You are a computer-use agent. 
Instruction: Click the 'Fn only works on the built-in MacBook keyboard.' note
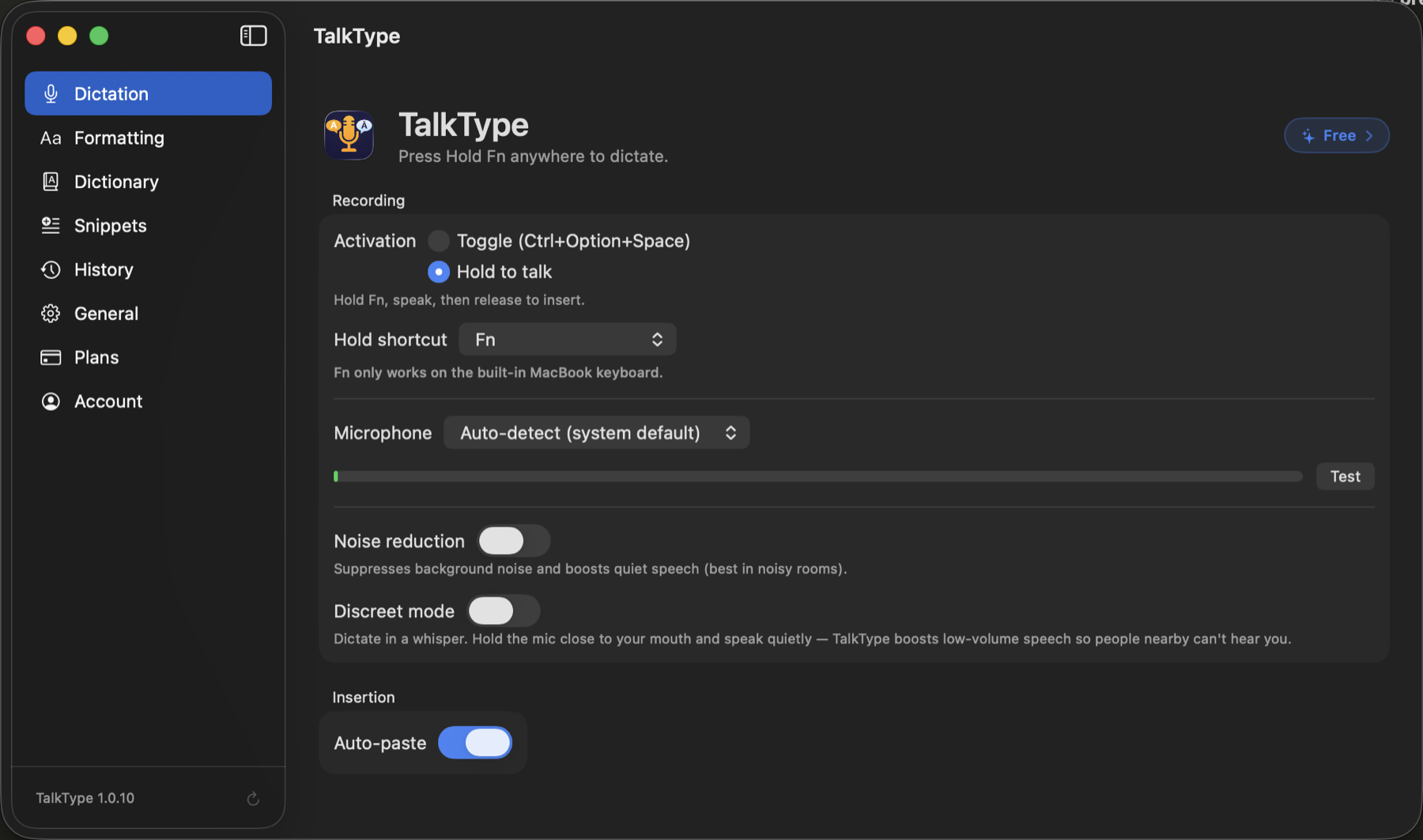click(x=498, y=372)
